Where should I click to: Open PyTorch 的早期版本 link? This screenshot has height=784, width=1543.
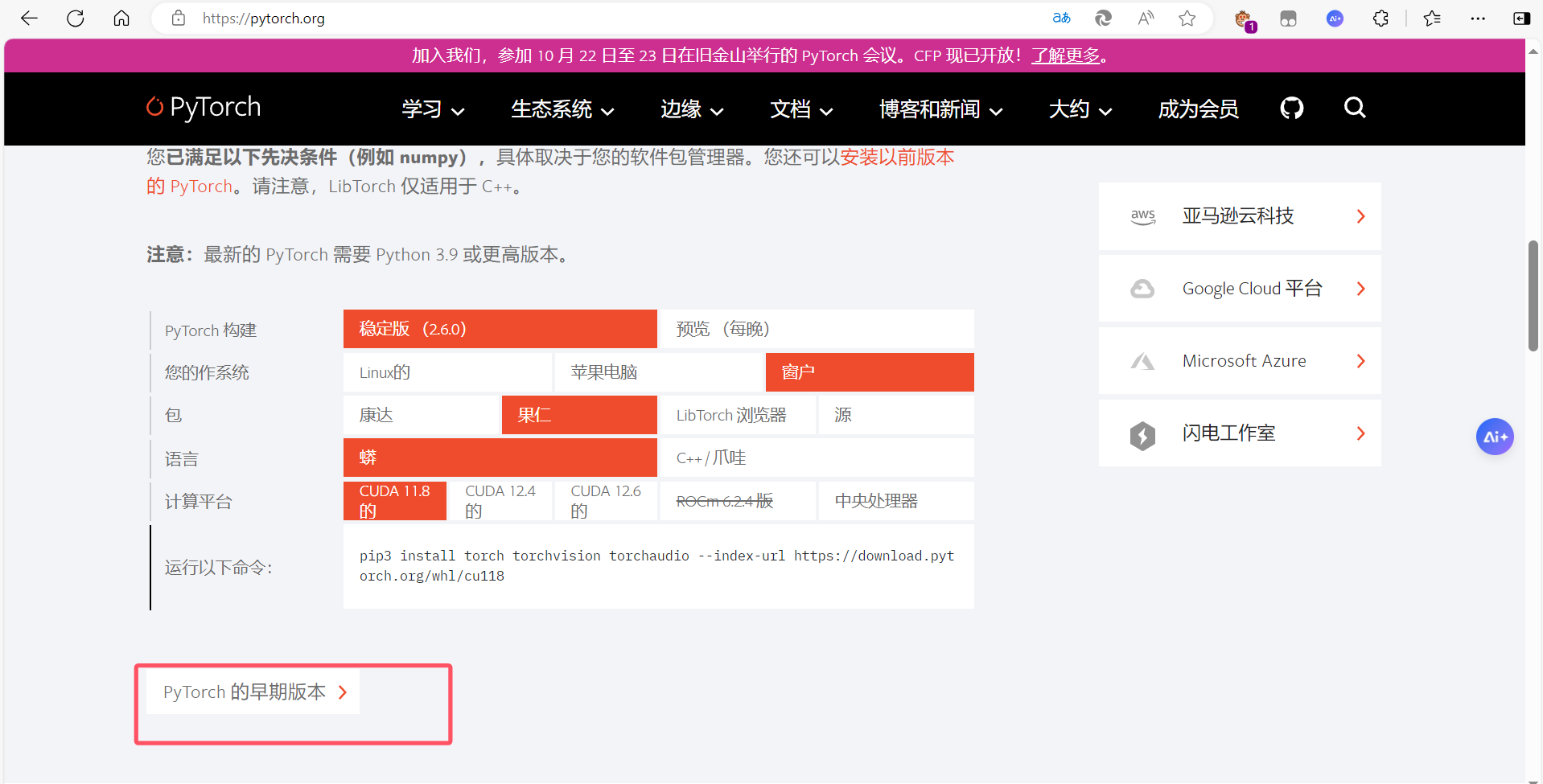[253, 692]
